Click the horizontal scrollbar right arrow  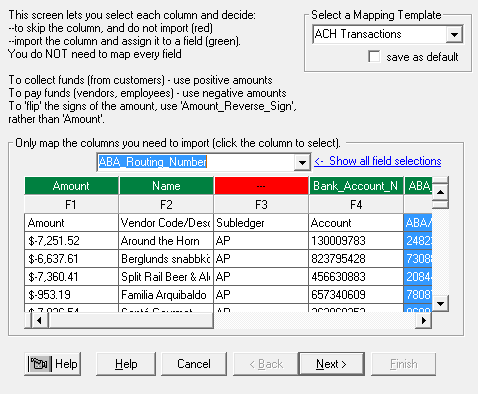[424, 321]
